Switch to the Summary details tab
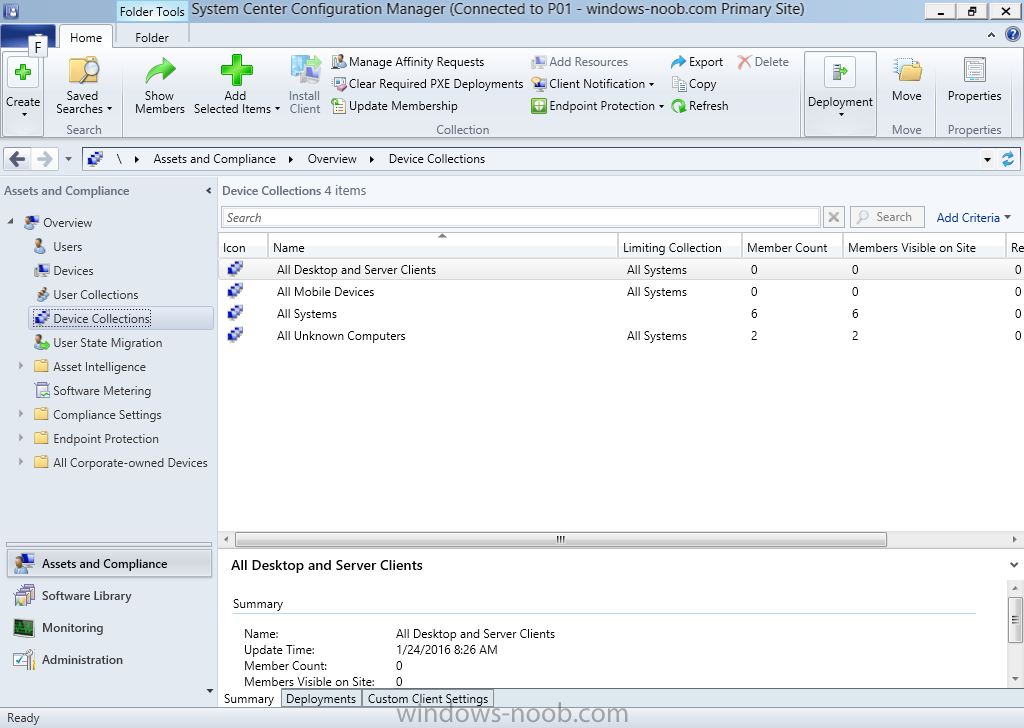Screen dimensions: 1024x728 (249, 699)
